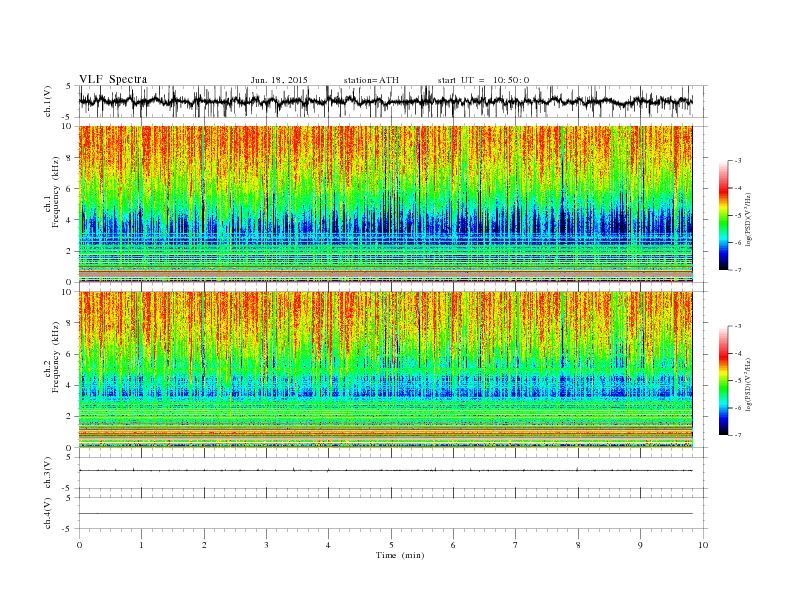The height and width of the screenshot is (612, 792).
Task: Click time axis tick label '6'
Action: (x=453, y=545)
